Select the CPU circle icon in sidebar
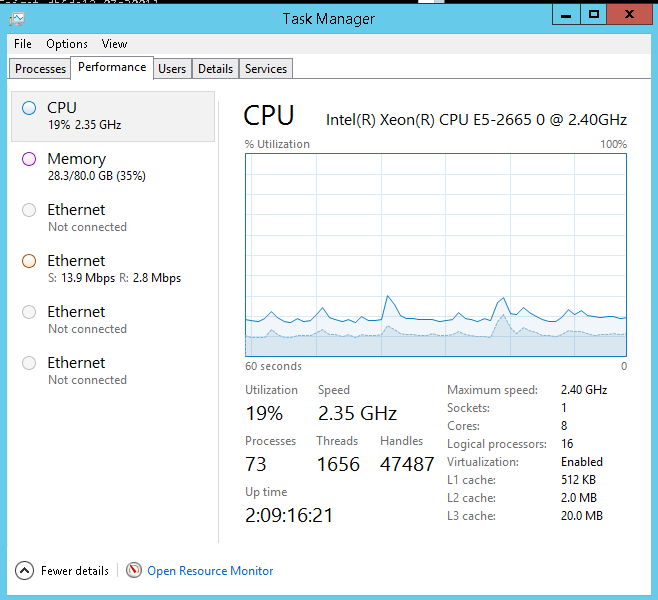Image resolution: width=658 pixels, height=600 pixels. [29, 108]
